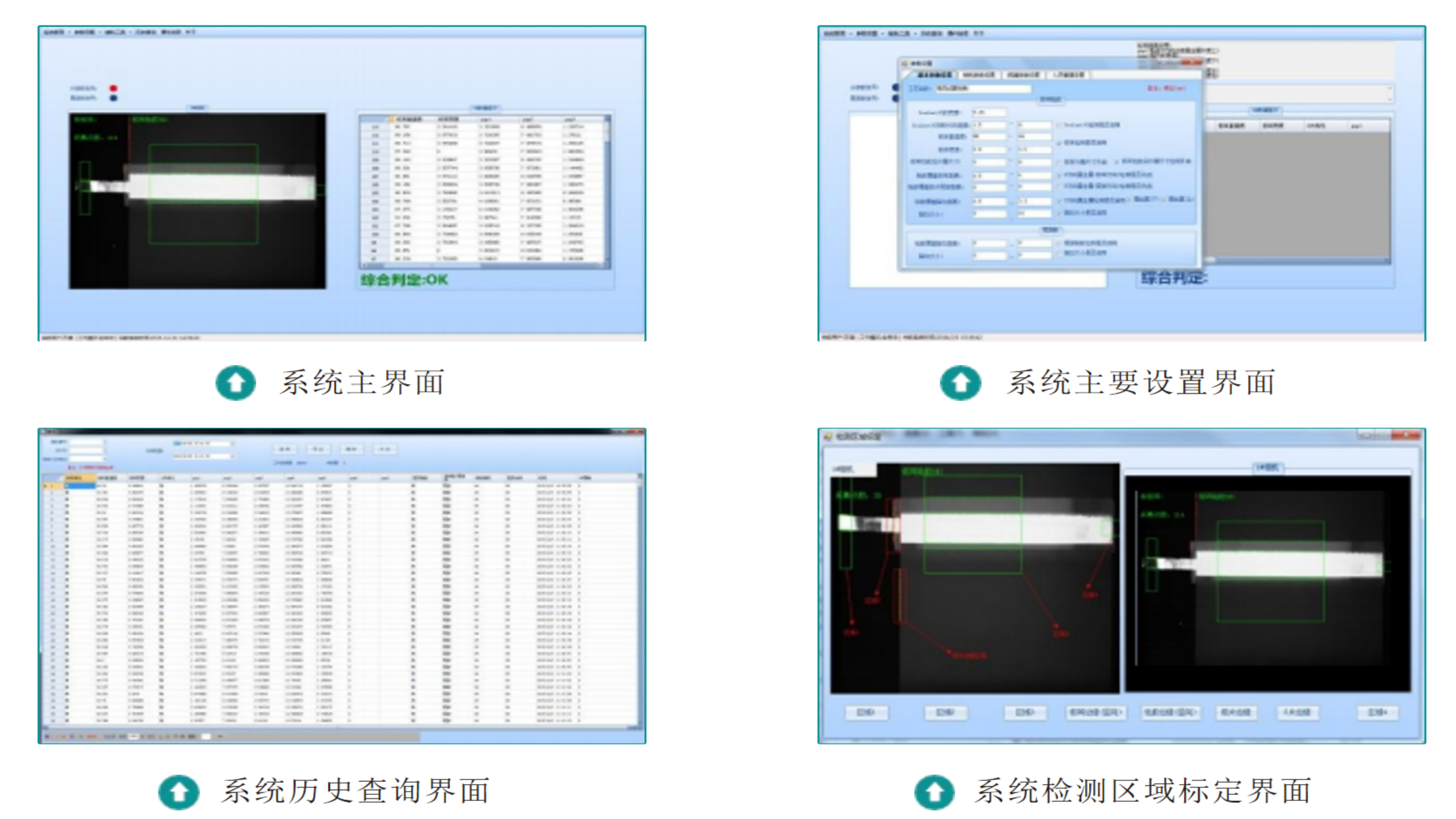This screenshot has width=1456, height=819.
Task: Click the calibration window title bar icon
Action: (828, 436)
